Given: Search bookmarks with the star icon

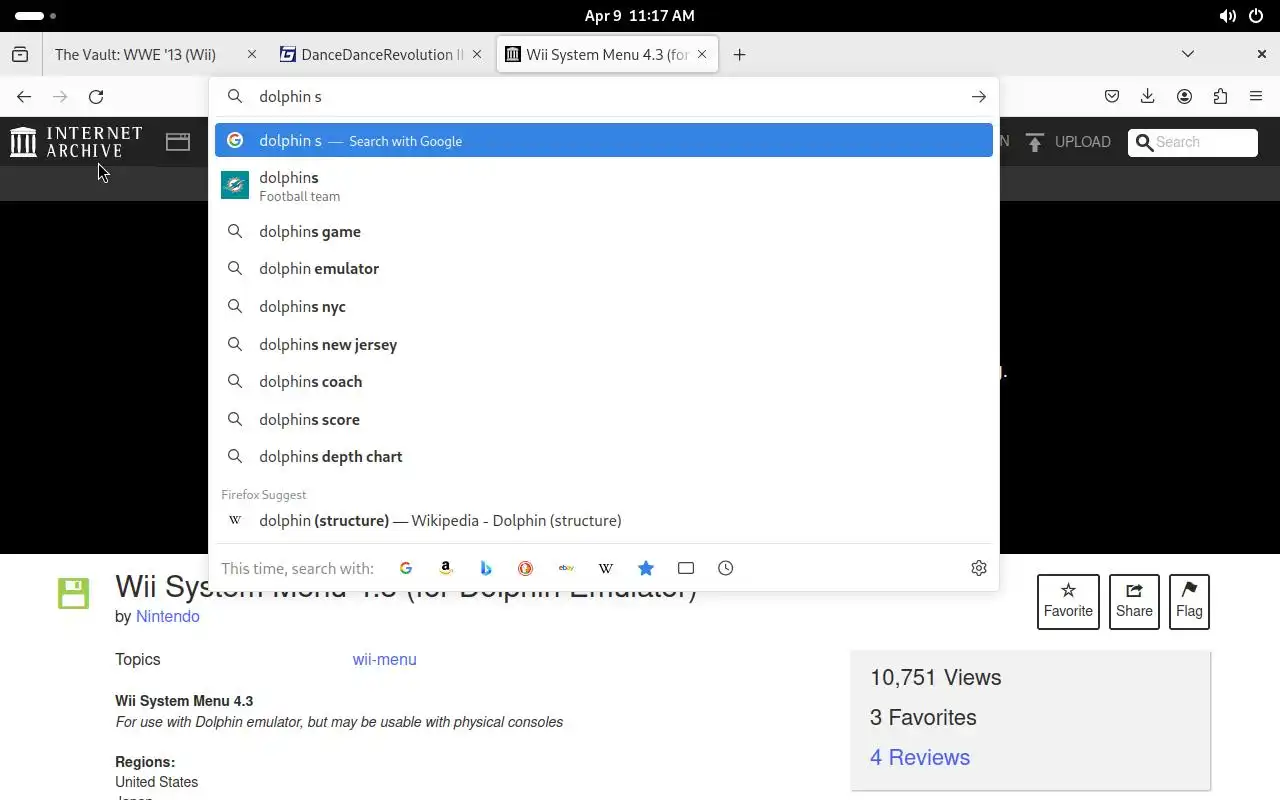Looking at the screenshot, I should [646, 568].
